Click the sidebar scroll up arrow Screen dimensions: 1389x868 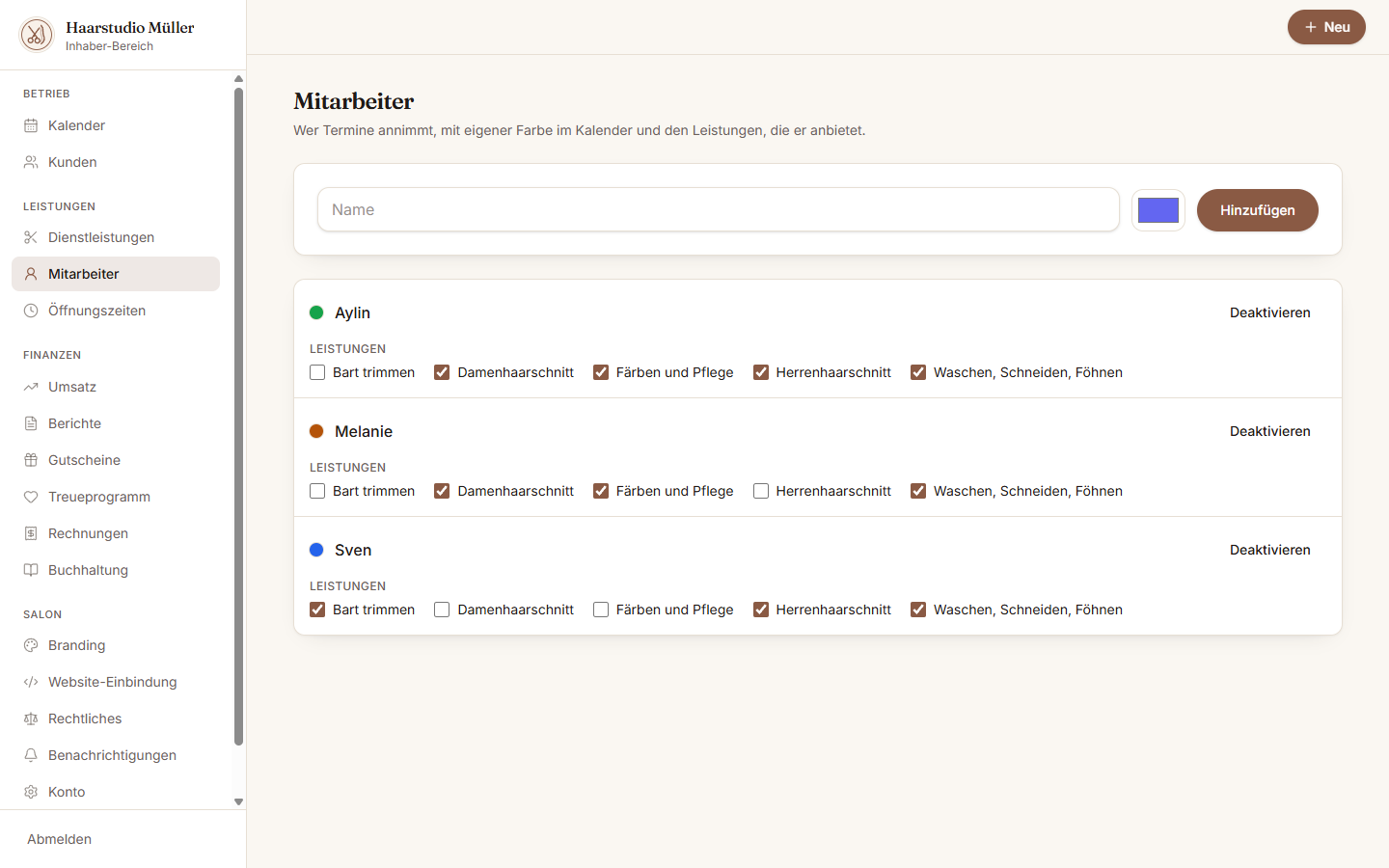point(238,79)
